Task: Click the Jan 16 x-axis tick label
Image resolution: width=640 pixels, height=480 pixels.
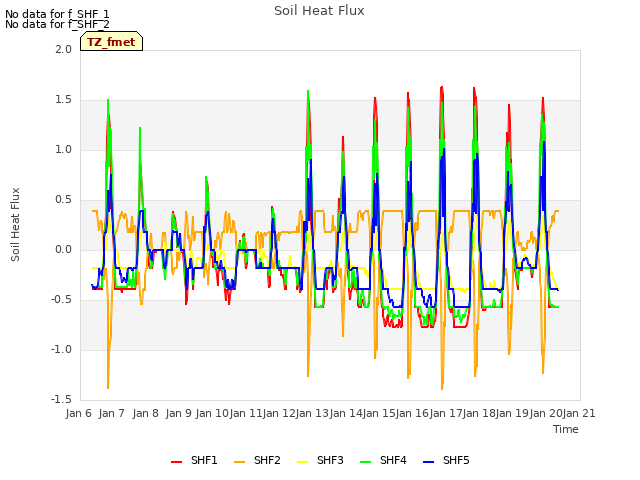Action: pos(412,413)
